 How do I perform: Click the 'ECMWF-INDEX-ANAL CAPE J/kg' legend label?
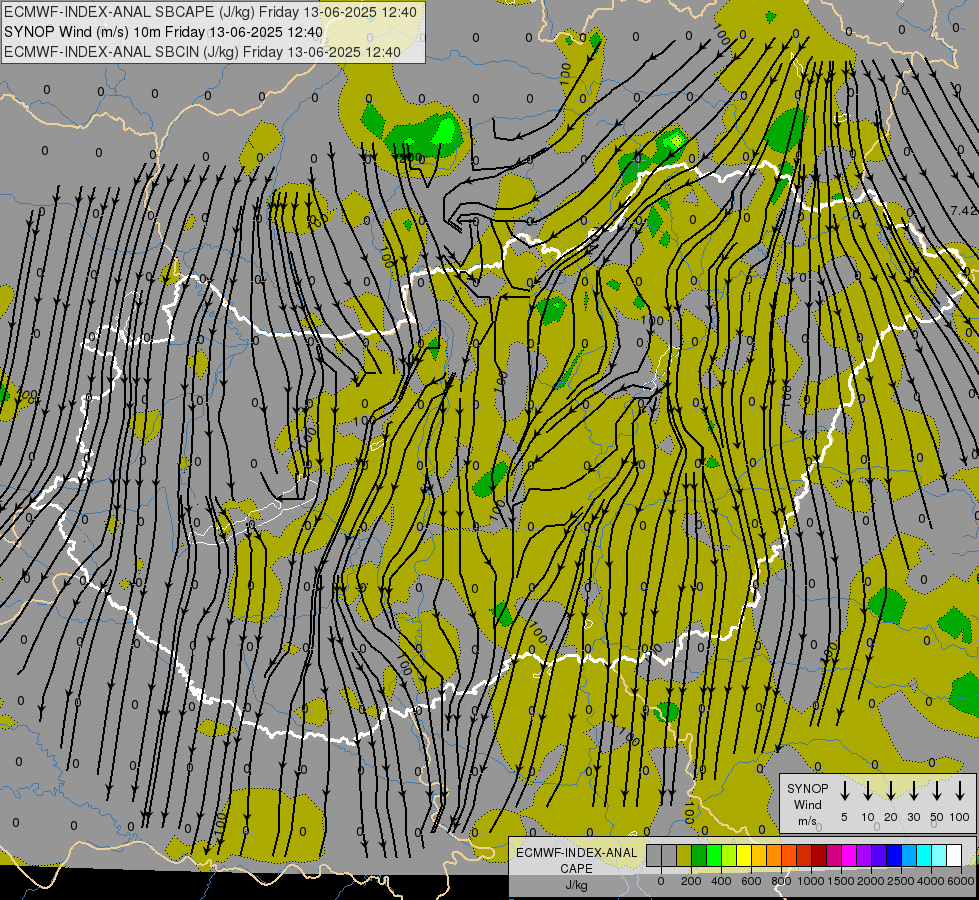[x=576, y=868]
